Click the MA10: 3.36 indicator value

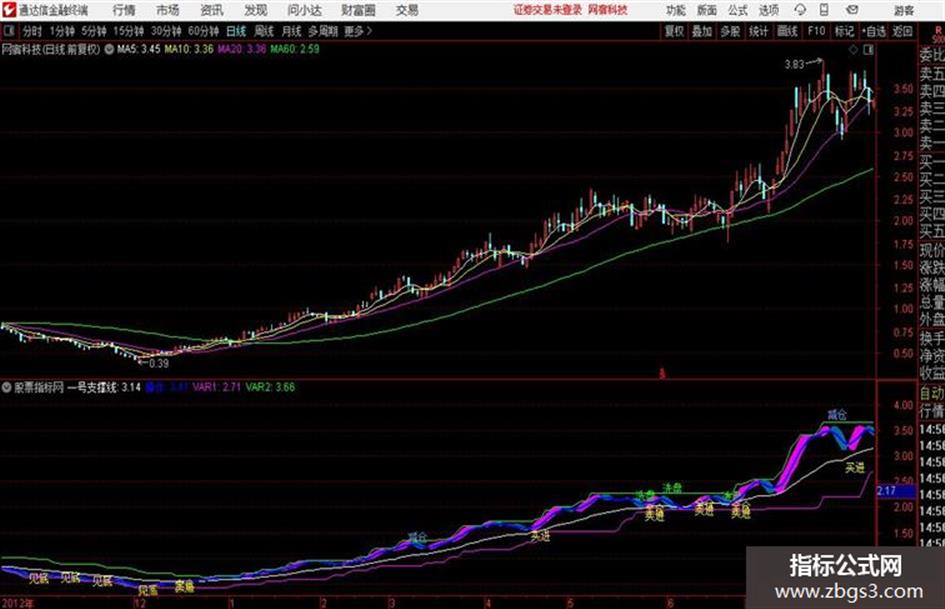pyautogui.click(x=189, y=49)
